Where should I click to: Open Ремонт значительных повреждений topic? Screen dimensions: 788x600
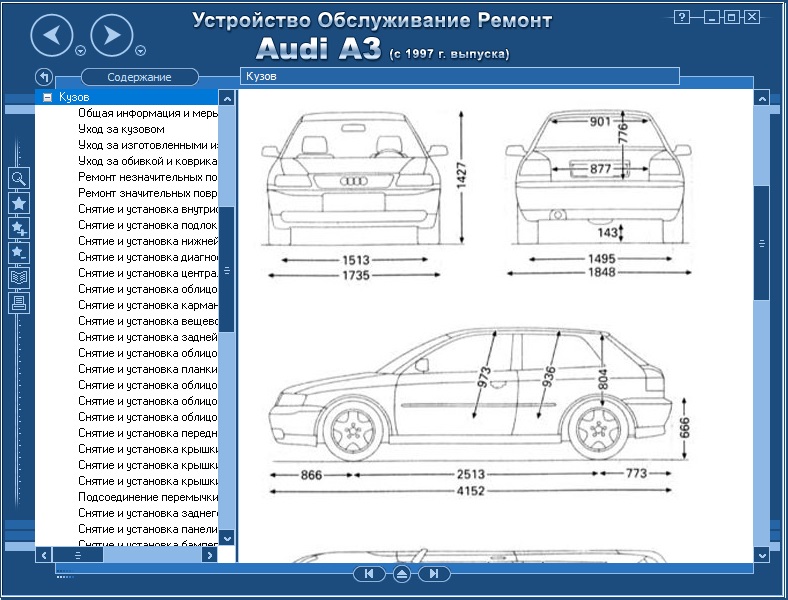click(148, 193)
